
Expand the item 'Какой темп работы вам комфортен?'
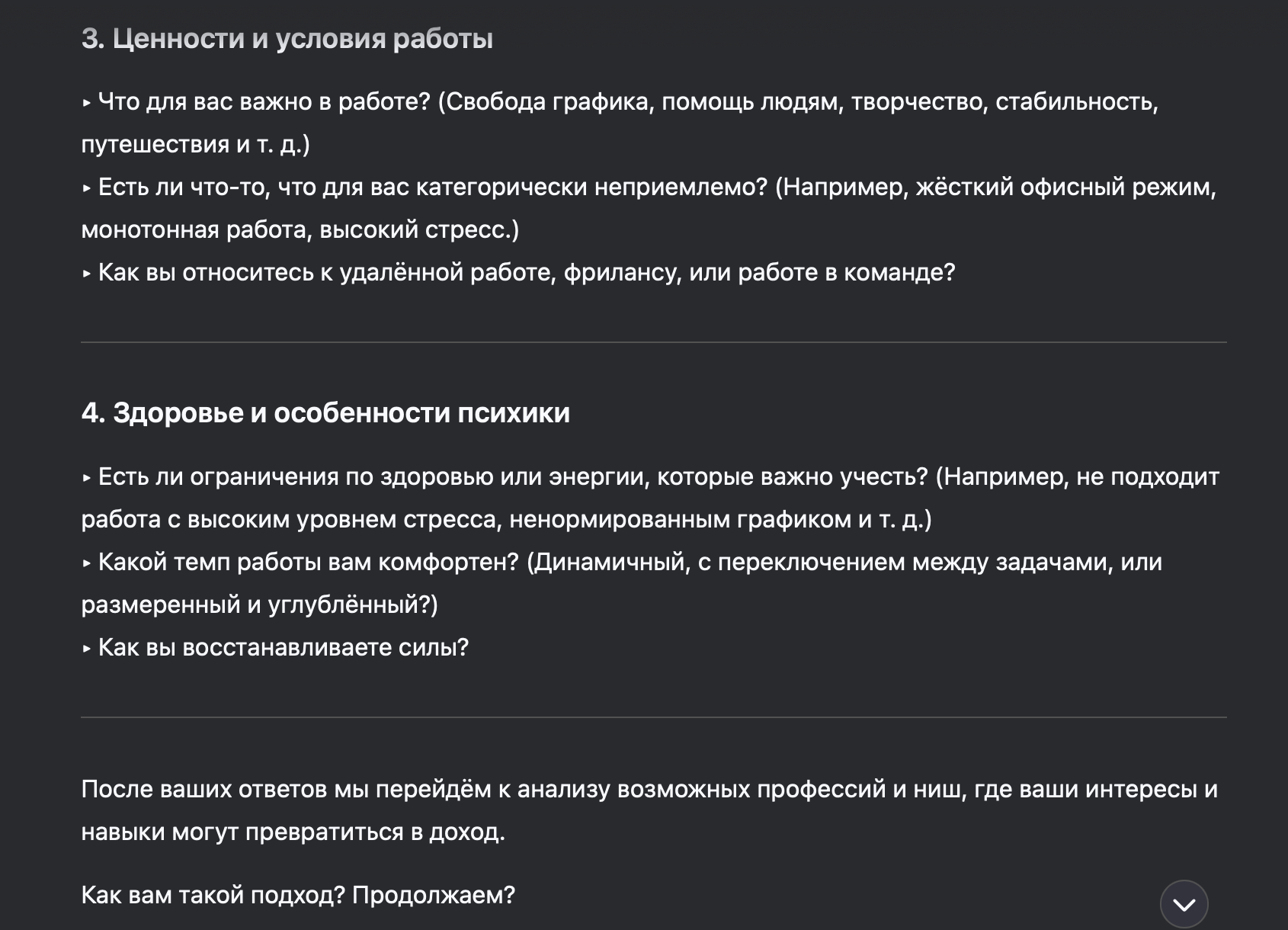coord(305,561)
